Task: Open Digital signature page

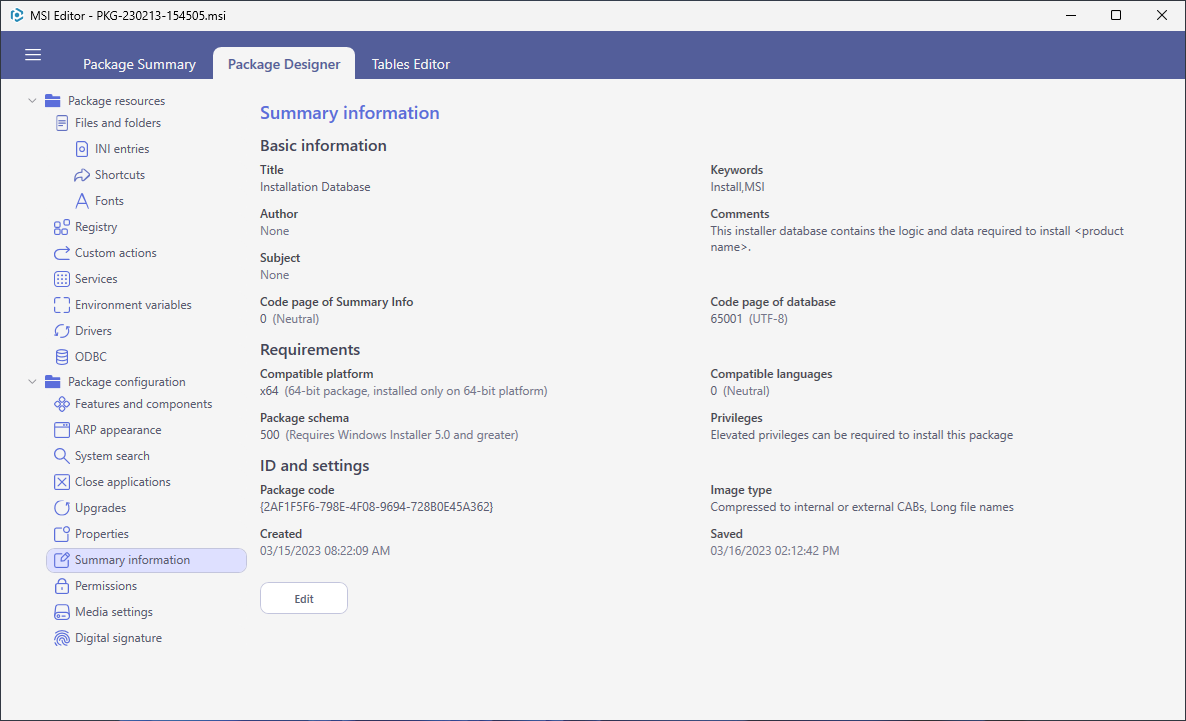Action: 118,638
